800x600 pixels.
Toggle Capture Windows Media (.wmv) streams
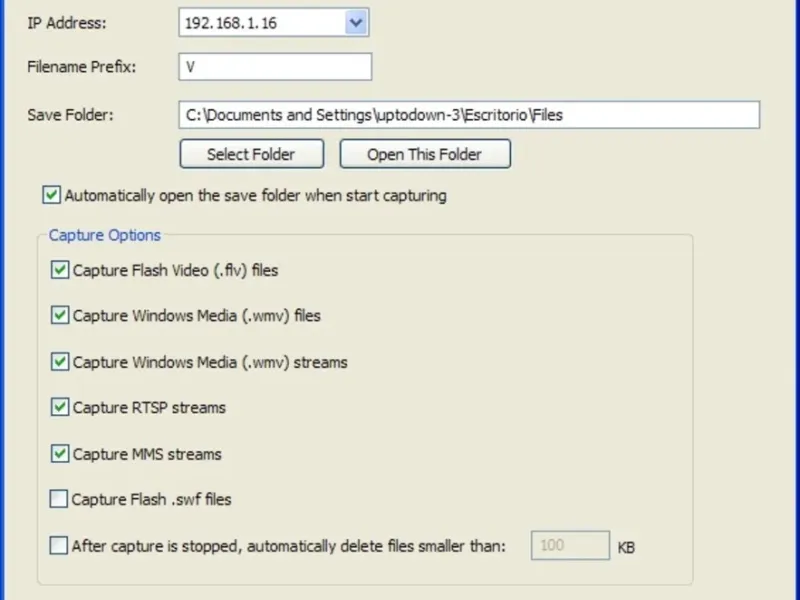pos(59,362)
